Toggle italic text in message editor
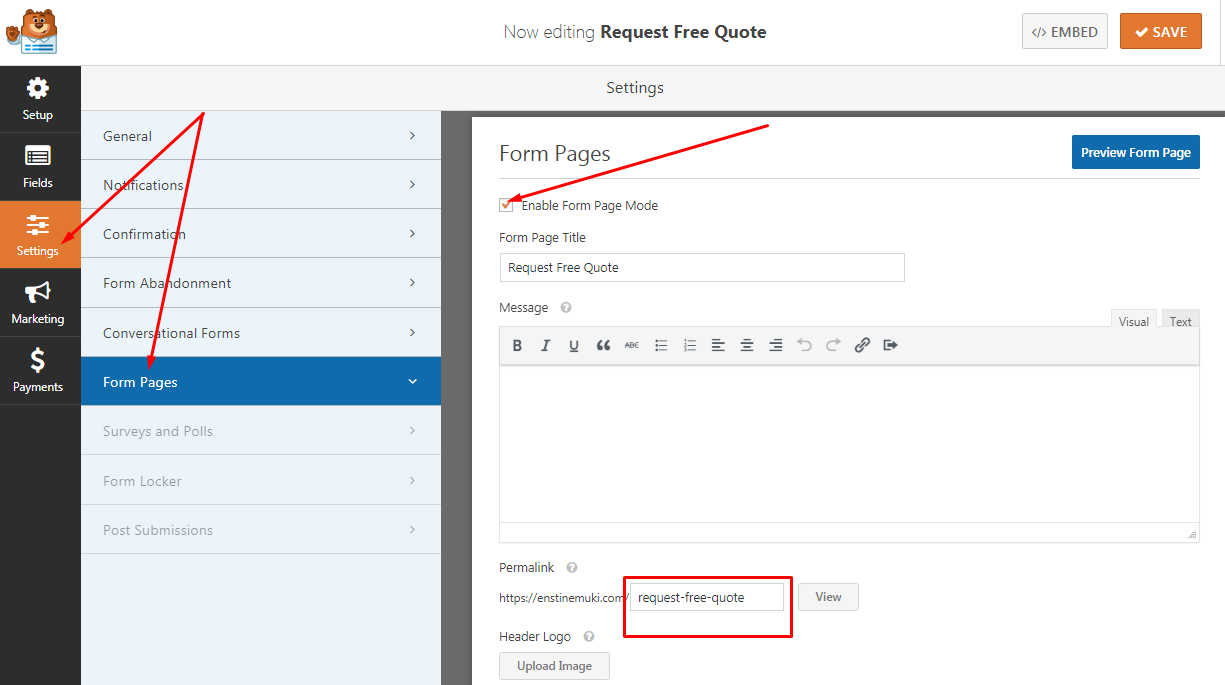1225x685 pixels. [545, 345]
